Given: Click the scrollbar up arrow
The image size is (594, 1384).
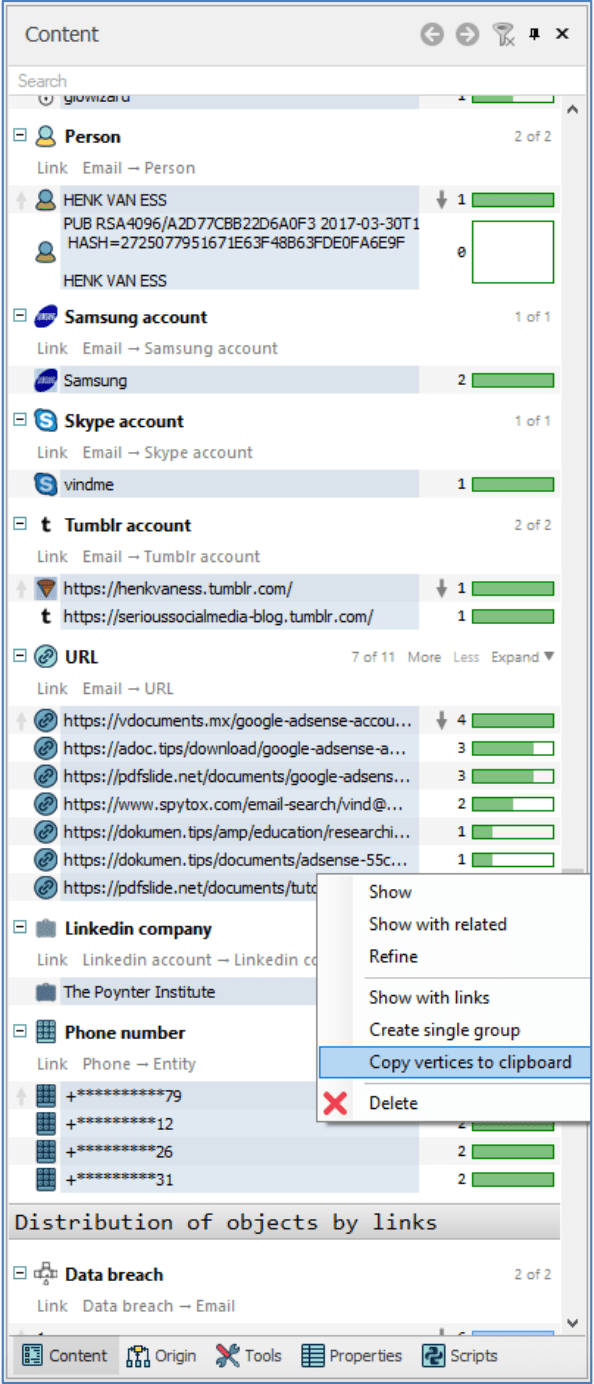Looking at the screenshot, I should pos(573,108).
